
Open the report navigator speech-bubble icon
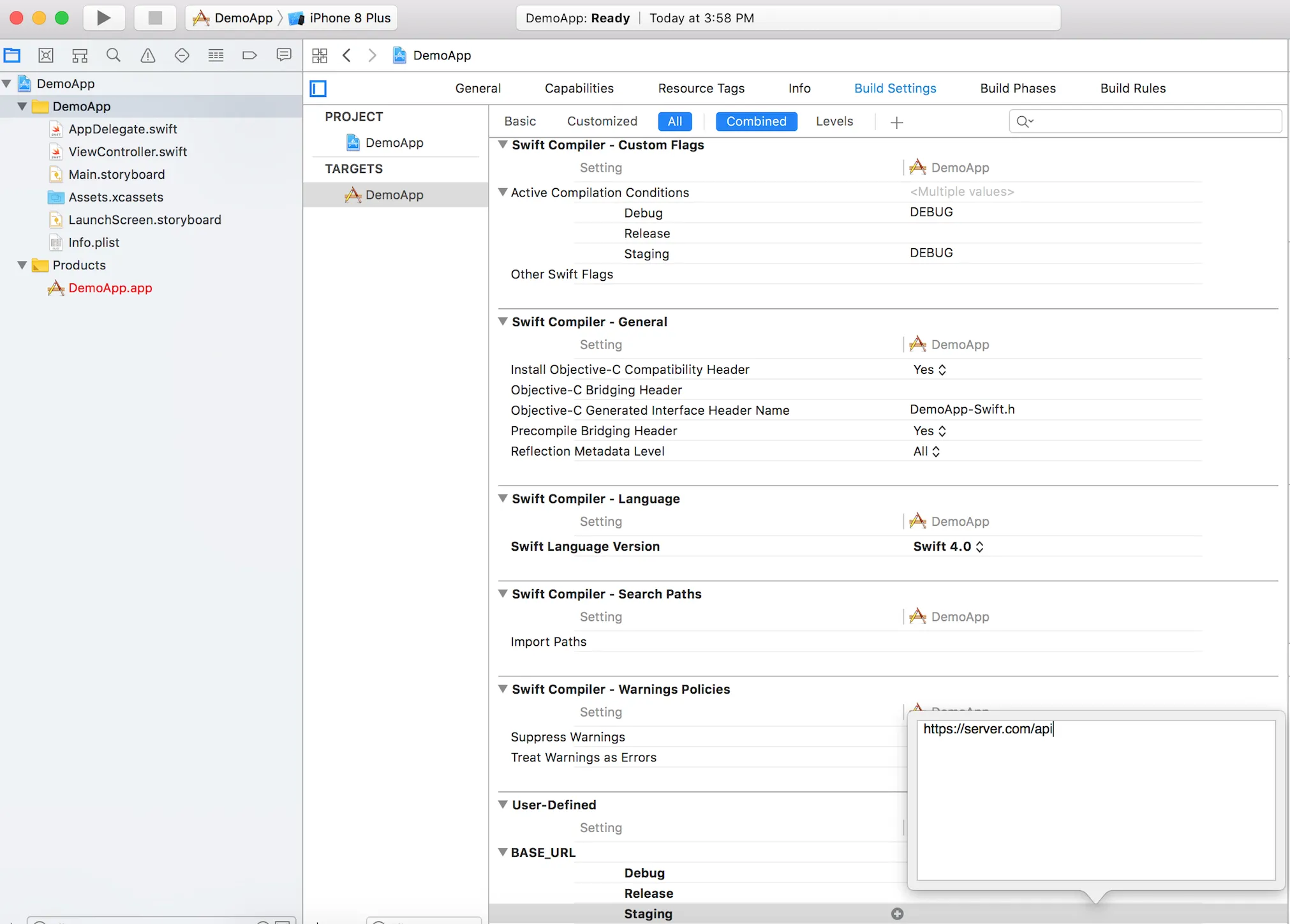pyautogui.click(x=283, y=56)
